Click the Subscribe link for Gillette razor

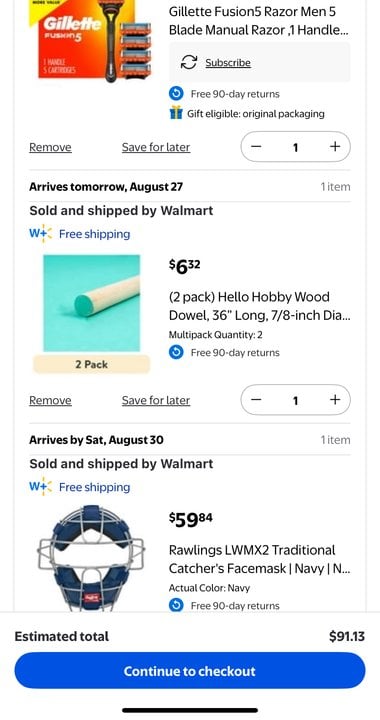pos(228,62)
